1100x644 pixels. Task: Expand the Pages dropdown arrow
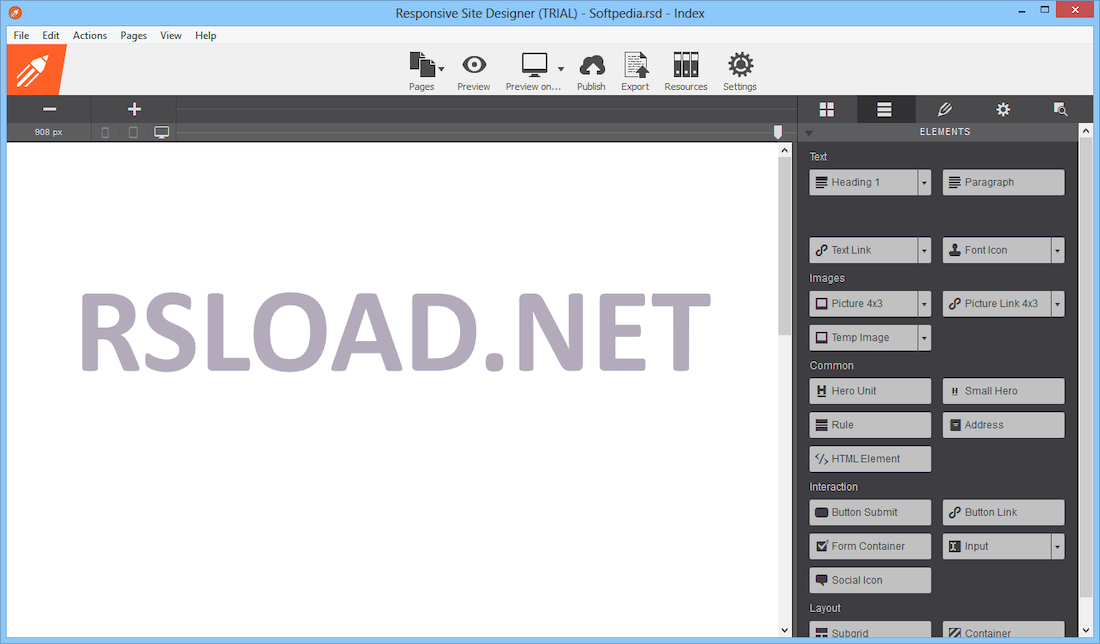click(x=441, y=69)
